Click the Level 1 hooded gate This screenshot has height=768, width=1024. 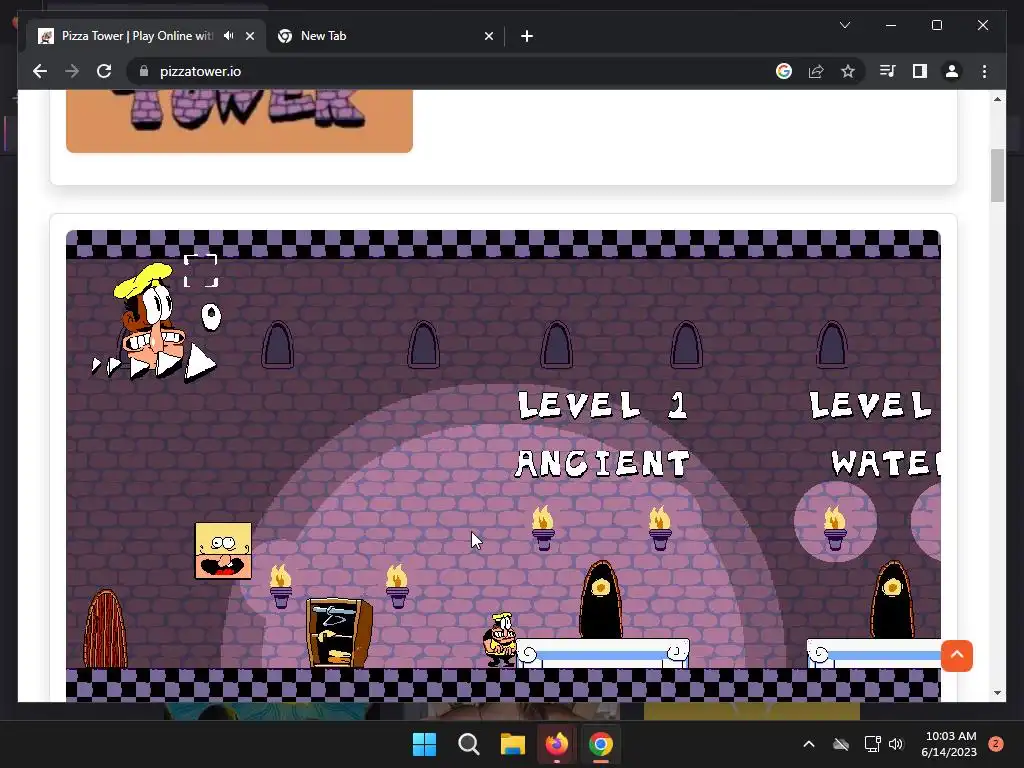601,600
